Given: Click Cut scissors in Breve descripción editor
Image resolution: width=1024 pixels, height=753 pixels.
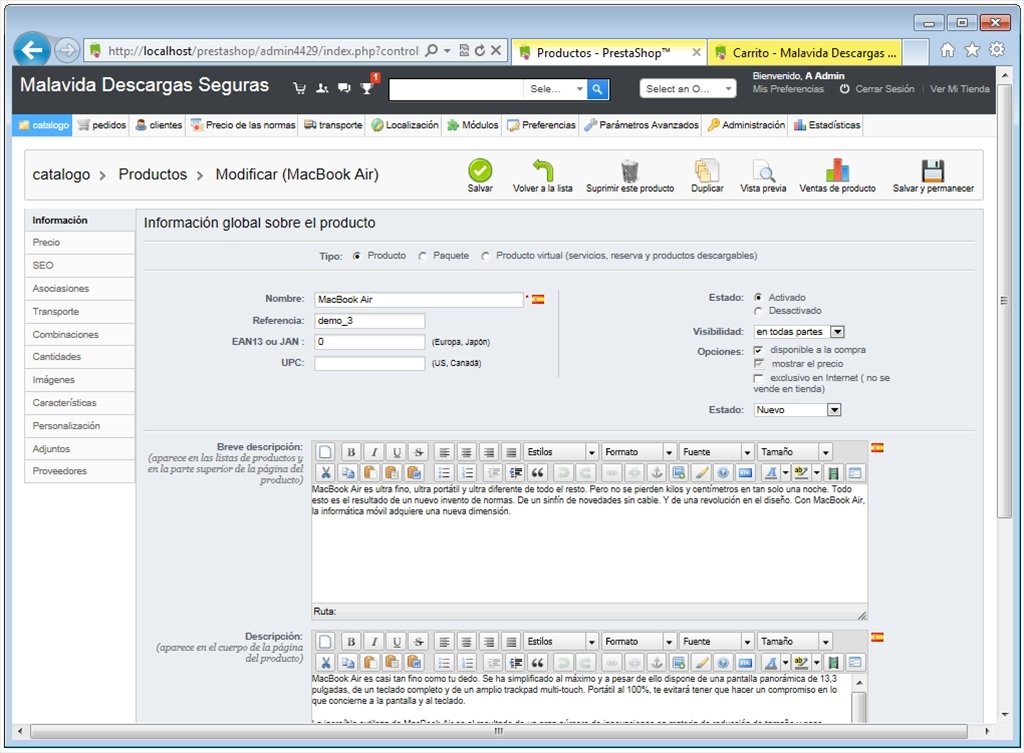Looking at the screenshot, I should pyautogui.click(x=325, y=473).
